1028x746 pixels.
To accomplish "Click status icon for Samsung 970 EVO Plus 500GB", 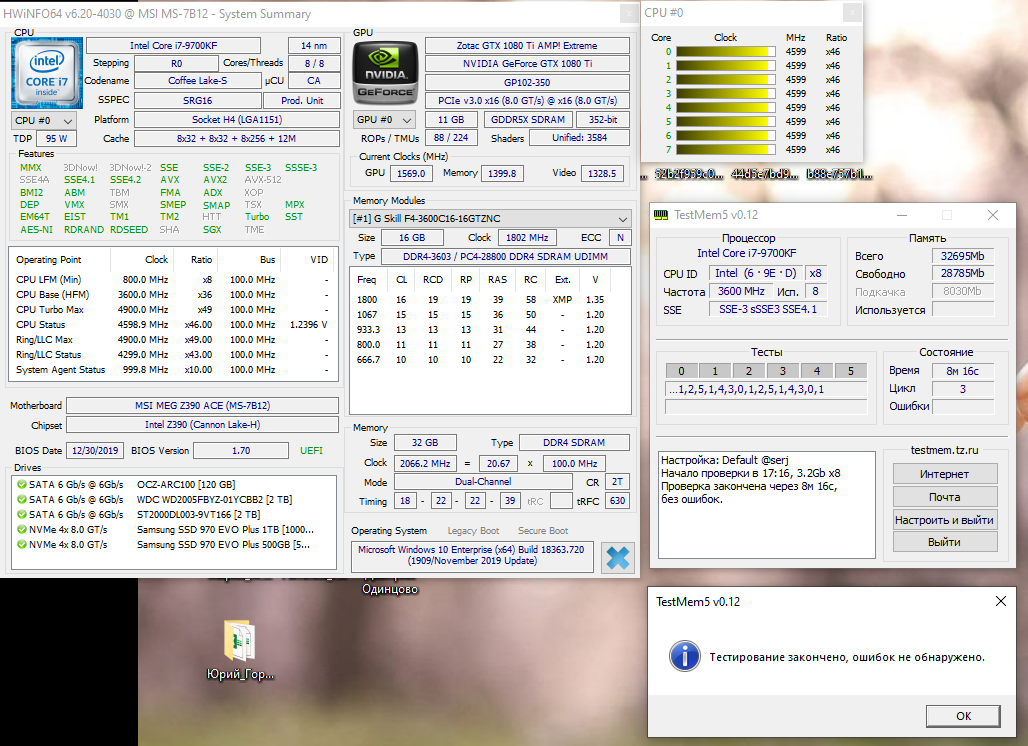I will [x=22, y=545].
